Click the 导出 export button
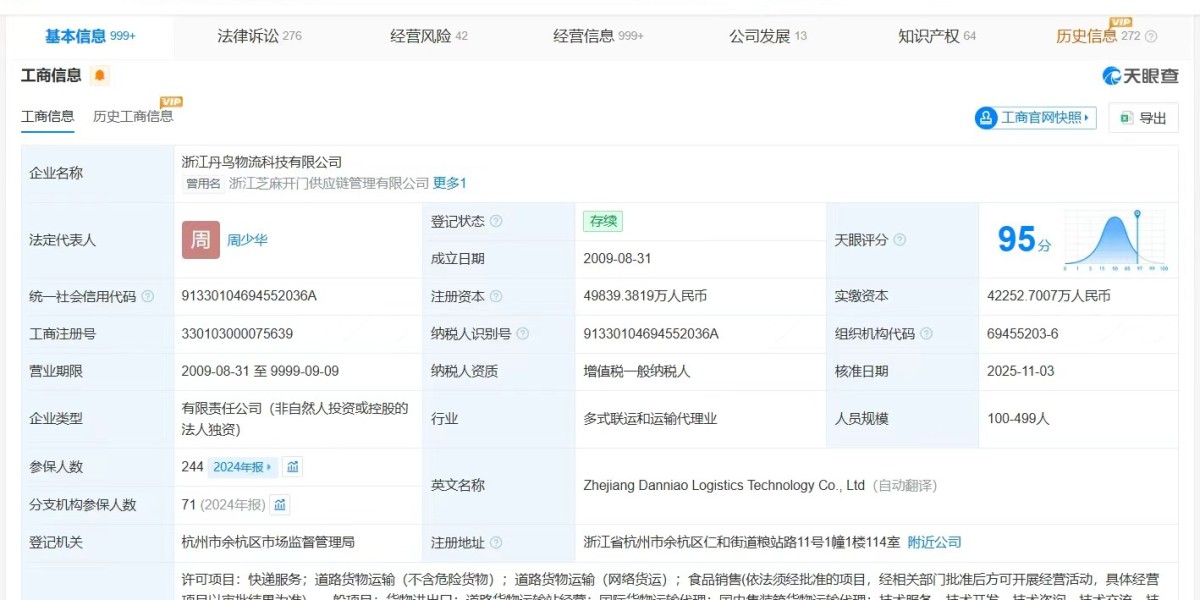This screenshot has width=1200, height=600. tap(1142, 118)
